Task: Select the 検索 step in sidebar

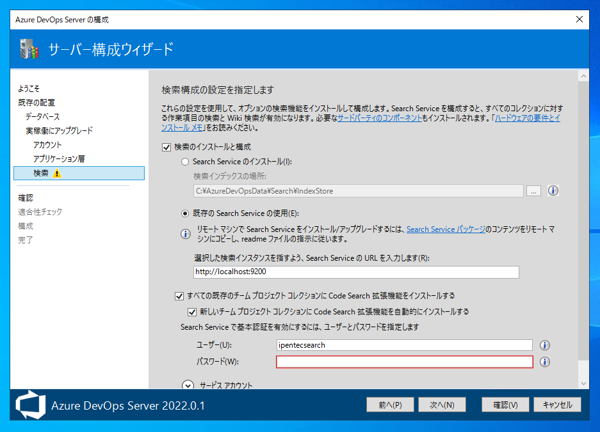Action: (x=79, y=173)
